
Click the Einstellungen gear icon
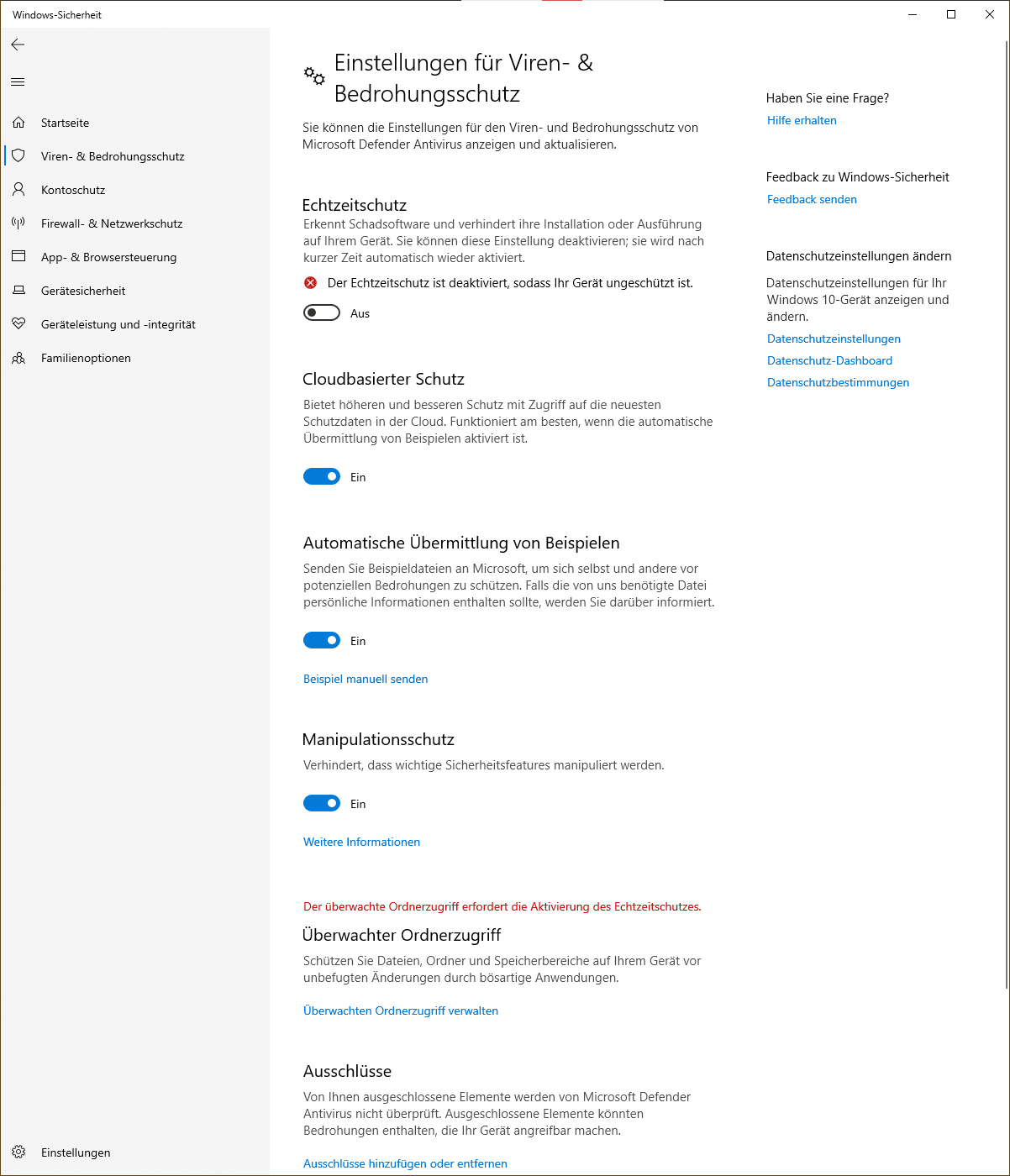pyautogui.click(x=18, y=1152)
